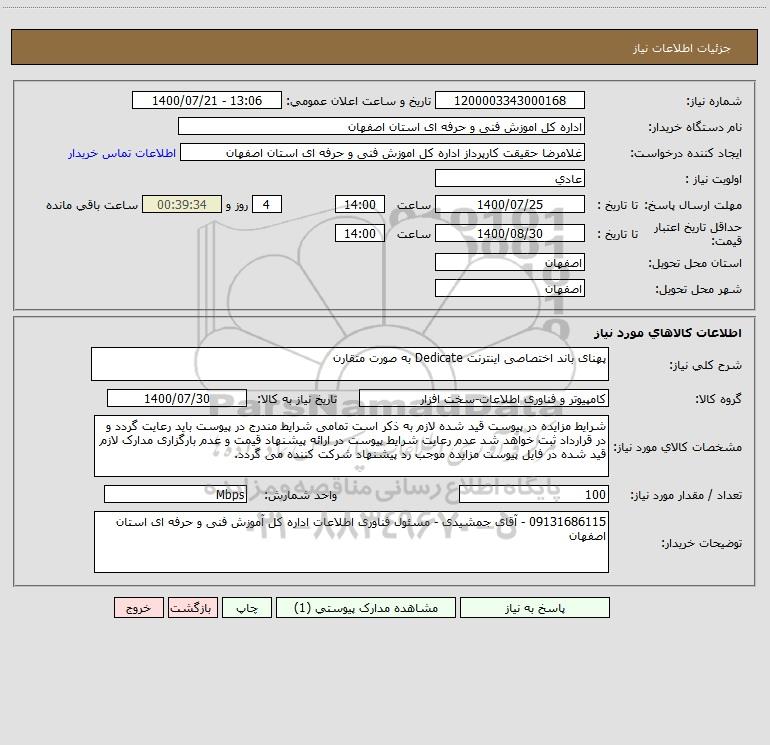This screenshot has height=745, width=770.
Task: Click the request creator field غلامرضا حقیقت
Action: point(383,152)
